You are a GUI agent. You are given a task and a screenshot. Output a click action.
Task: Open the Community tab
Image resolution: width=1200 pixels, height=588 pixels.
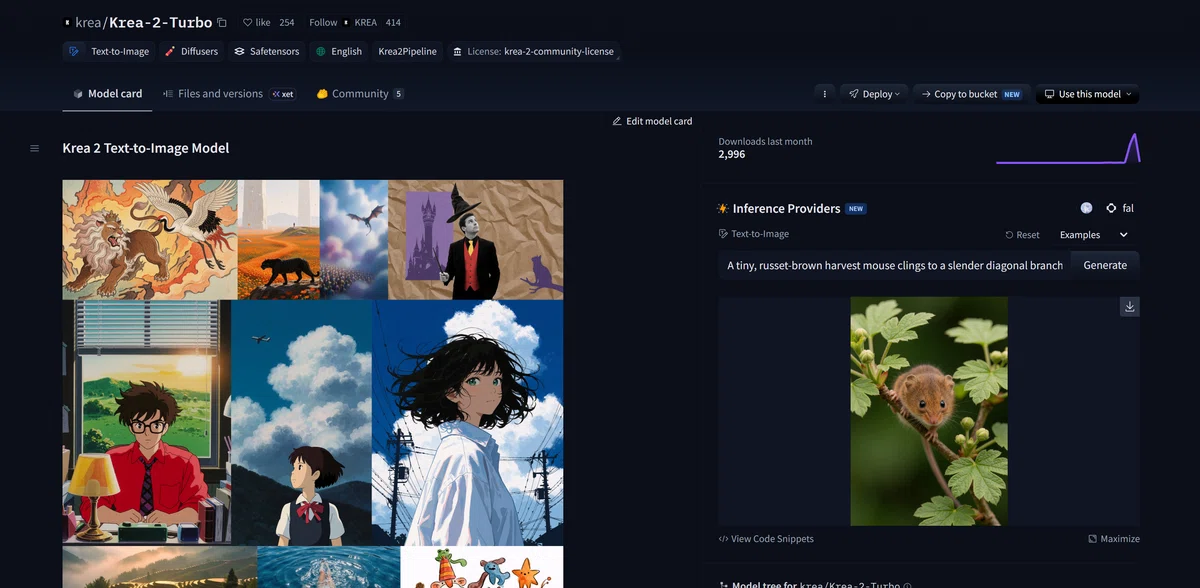coord(360,94)
